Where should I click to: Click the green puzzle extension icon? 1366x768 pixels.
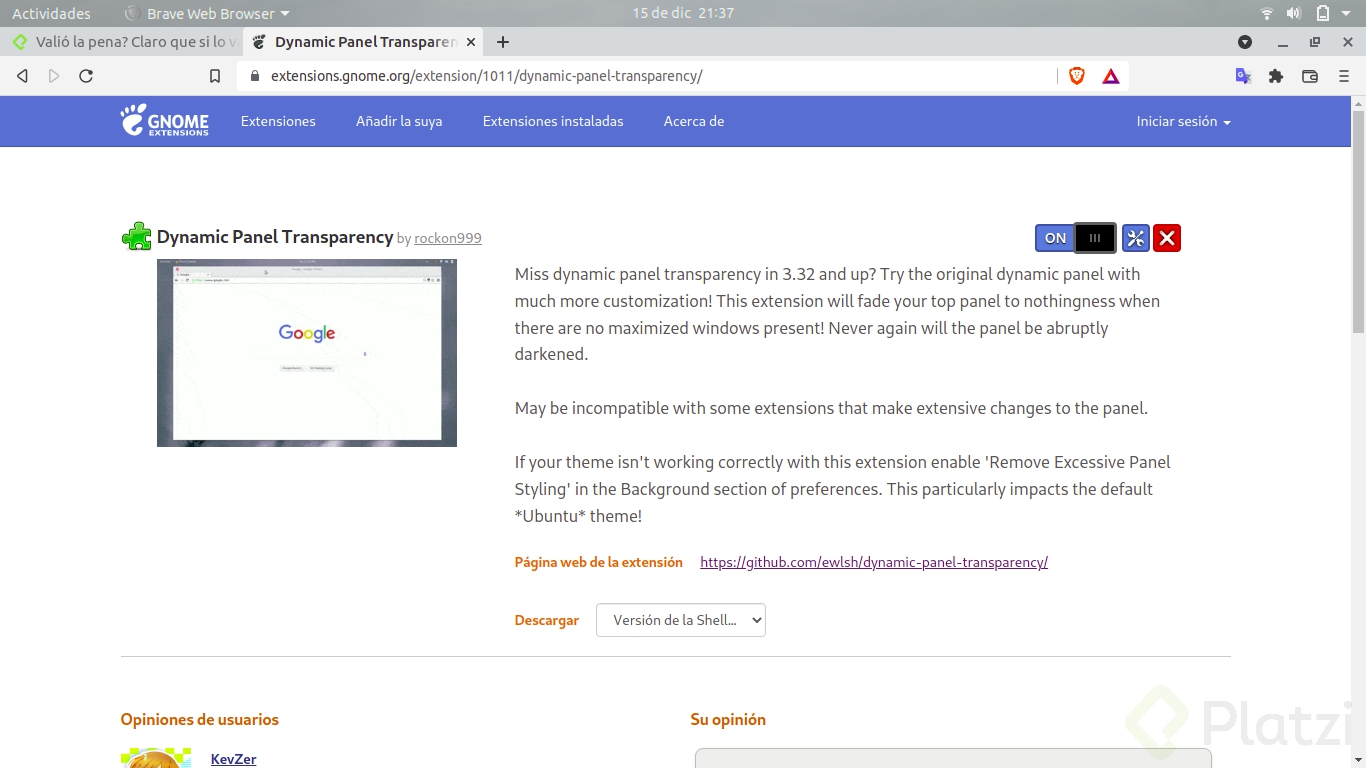point(136,237)
